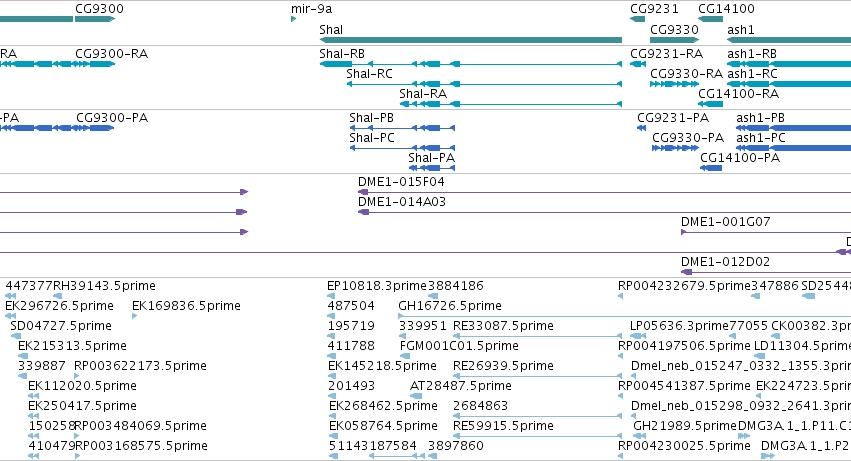Screen dimensions: 851x461
Task: Click the FGM001C01.5prime EST
Action: tap(403, 356)
